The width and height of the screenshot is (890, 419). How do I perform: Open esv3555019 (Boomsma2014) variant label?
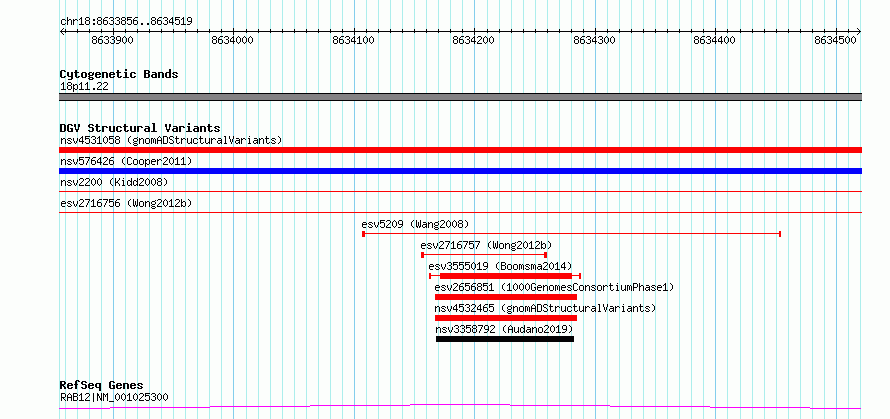point(500,266)
